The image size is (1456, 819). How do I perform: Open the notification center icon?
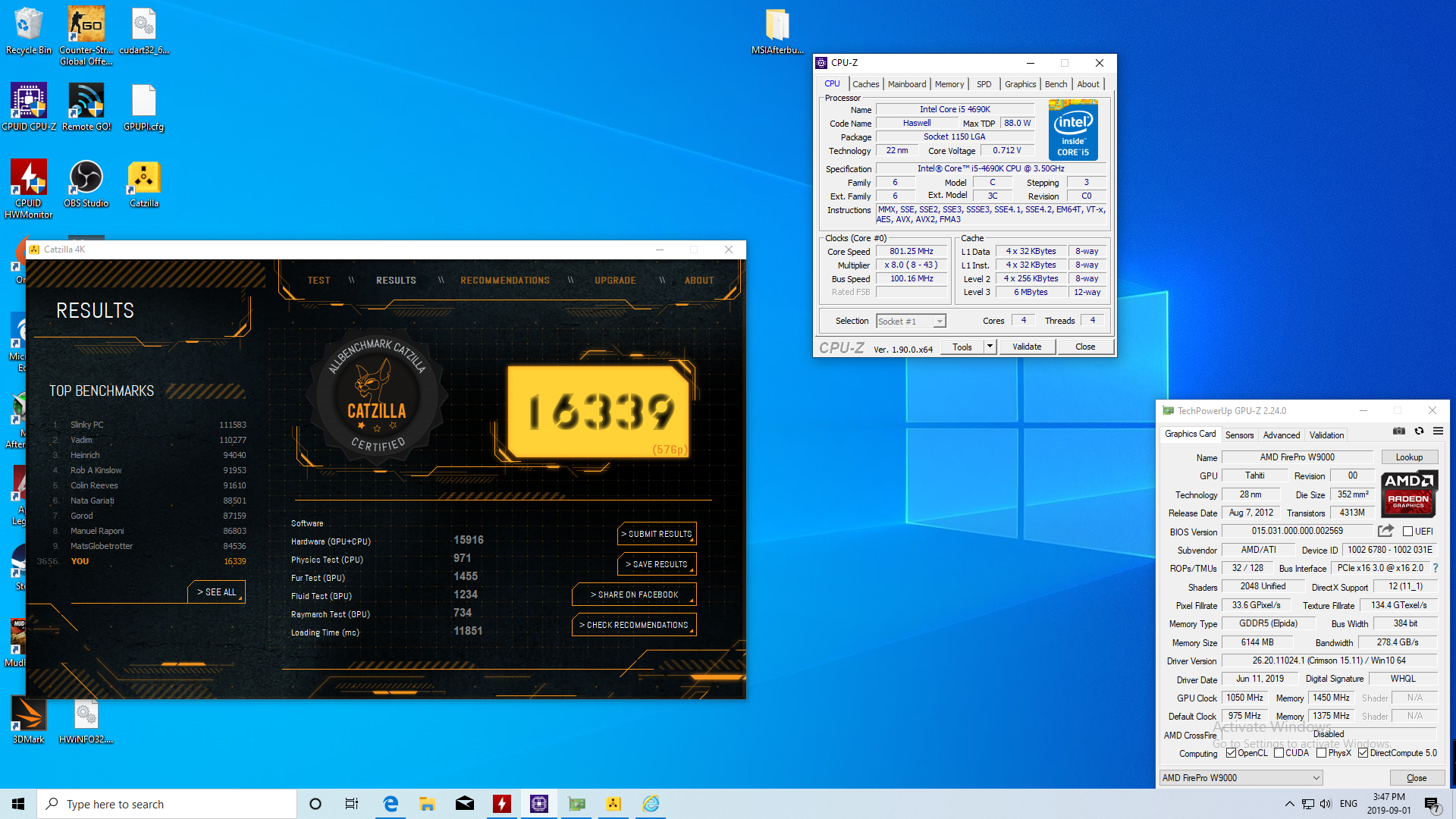[x=1432, y=805]
